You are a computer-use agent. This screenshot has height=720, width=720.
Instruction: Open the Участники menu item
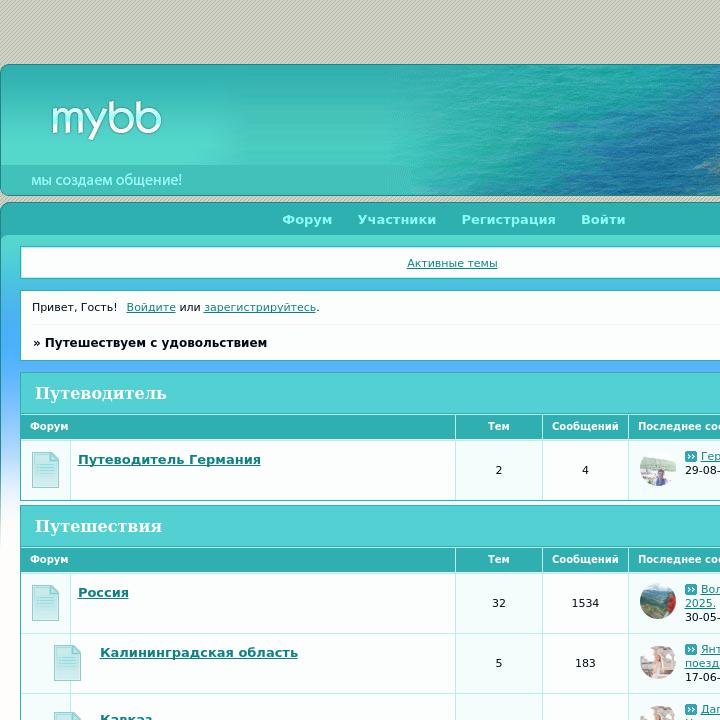397,220
